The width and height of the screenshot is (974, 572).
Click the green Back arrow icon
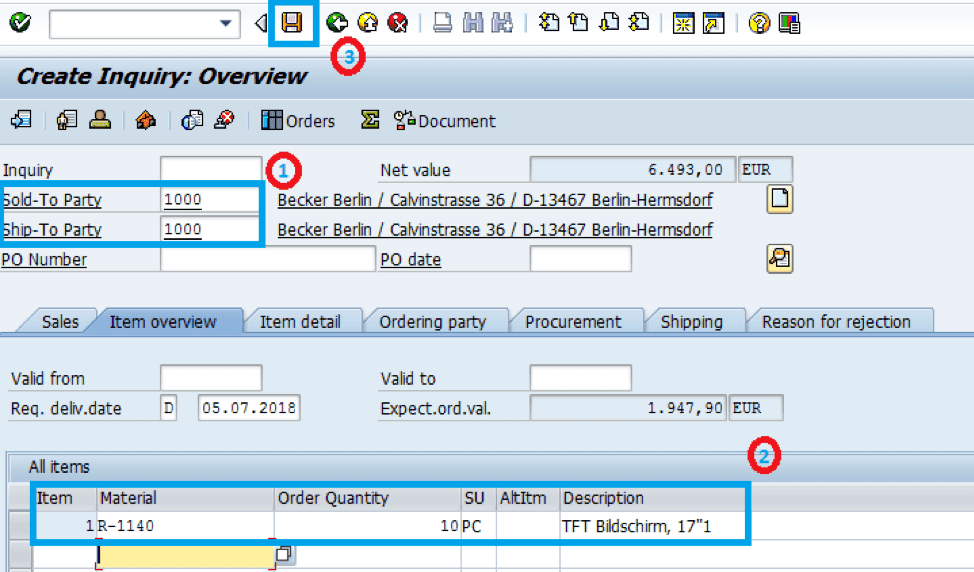tap(337, 23)
